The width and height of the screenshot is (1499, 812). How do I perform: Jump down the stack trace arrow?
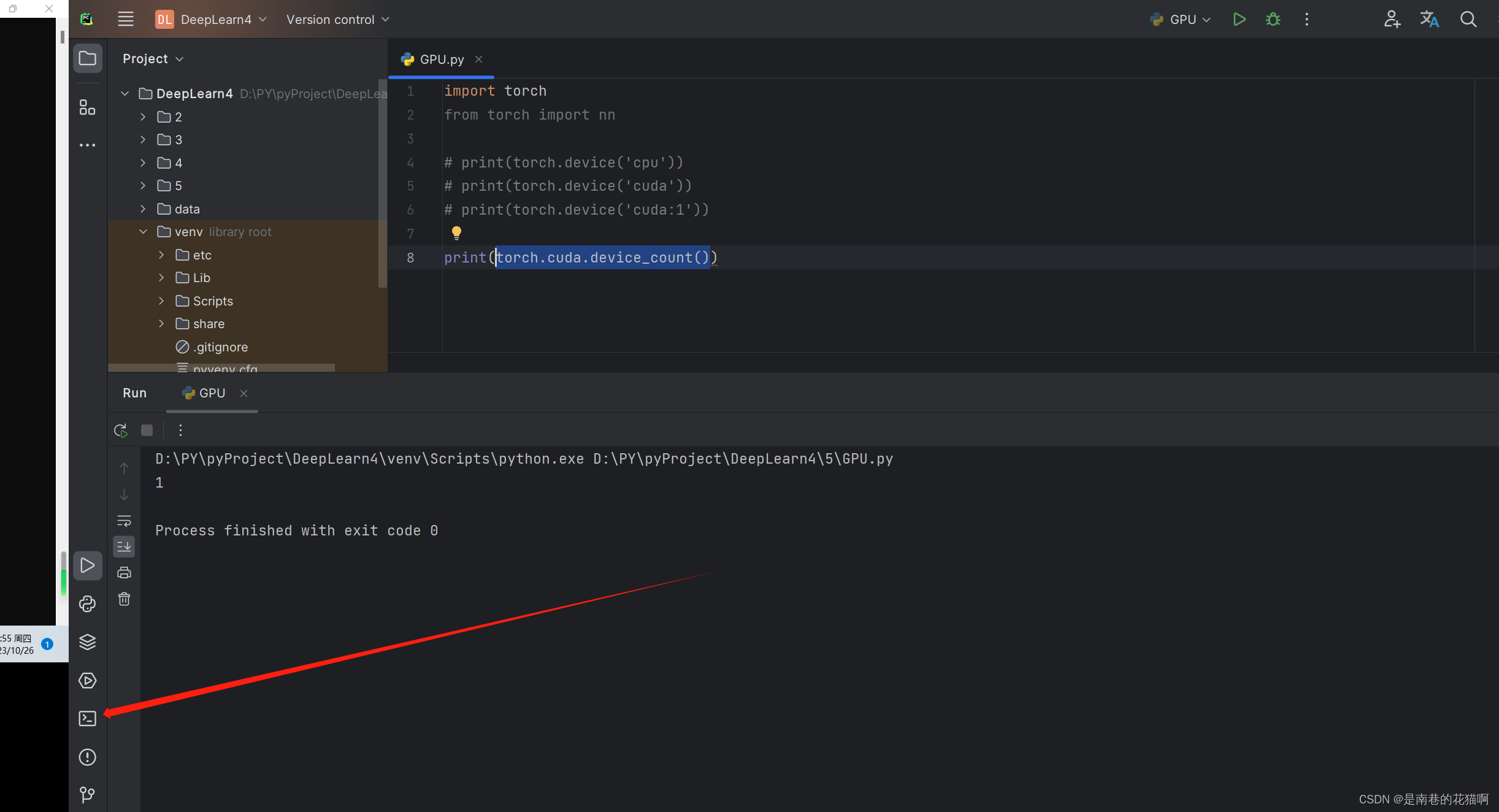click(124, 494)
